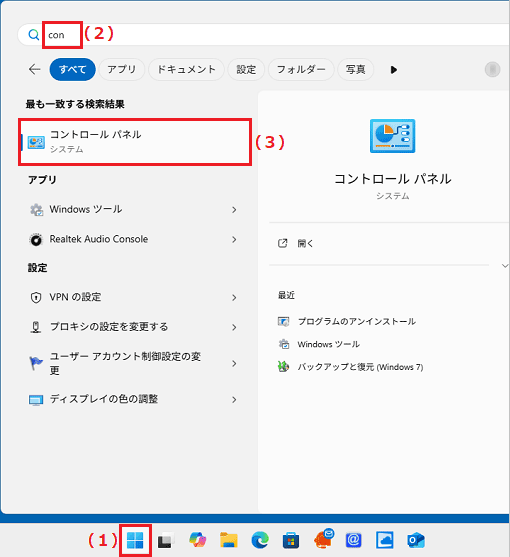
Task: Show more filter tabs with arrow
Action: (394, 70)
